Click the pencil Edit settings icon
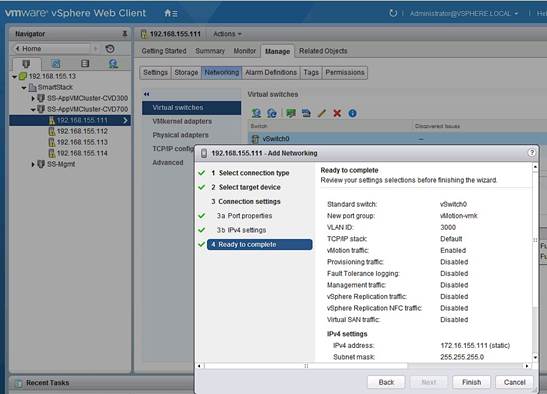This screenshot has width=547, height=394. tap(322, 113)
